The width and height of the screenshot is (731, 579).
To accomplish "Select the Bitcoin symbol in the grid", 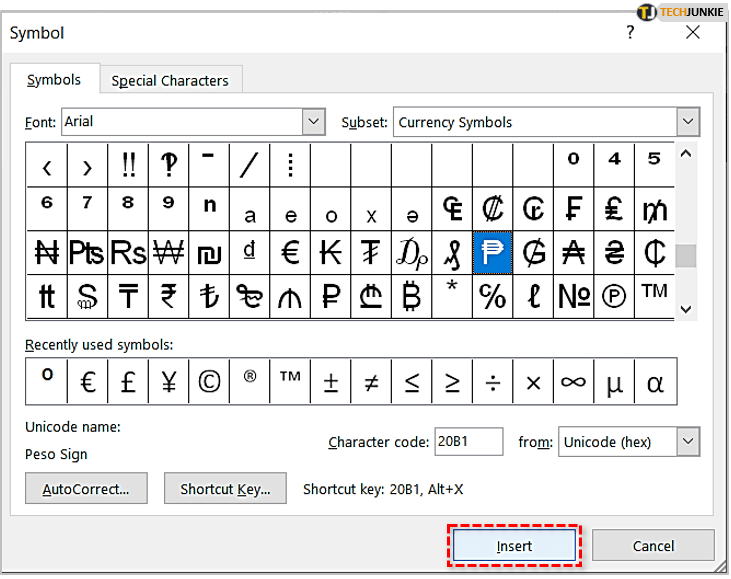I will tap(411, 296).
